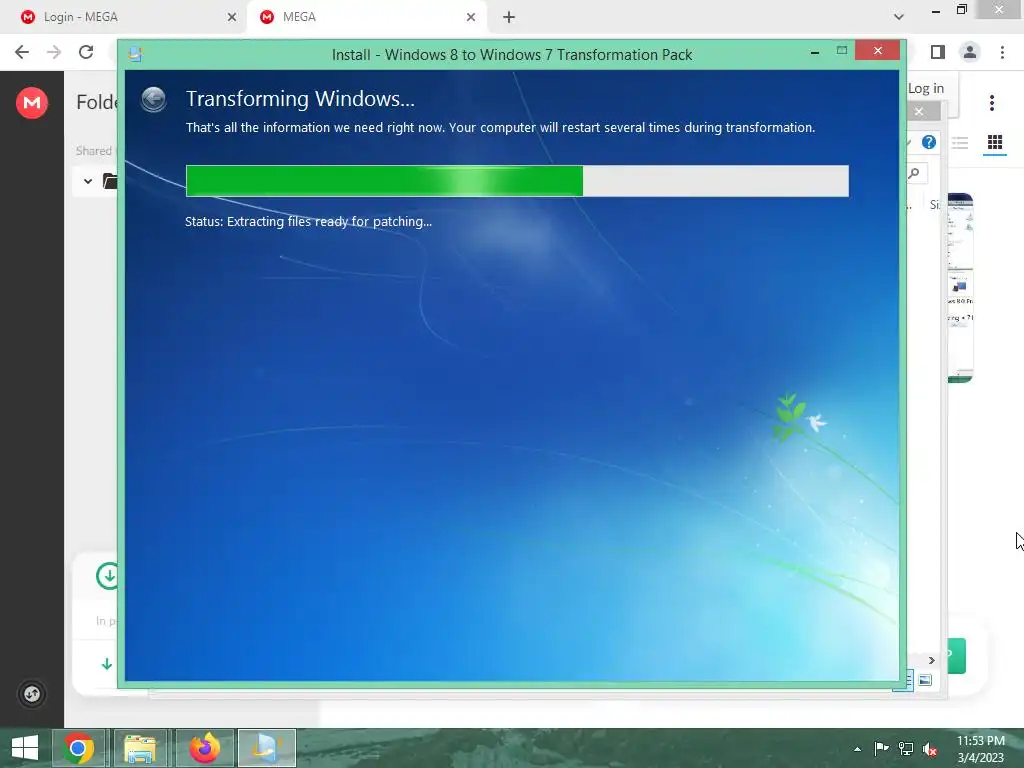This screenshot has width=1024, height=768.
Task: Switch to the MEGA browser tab
Action: click(366, 17)
